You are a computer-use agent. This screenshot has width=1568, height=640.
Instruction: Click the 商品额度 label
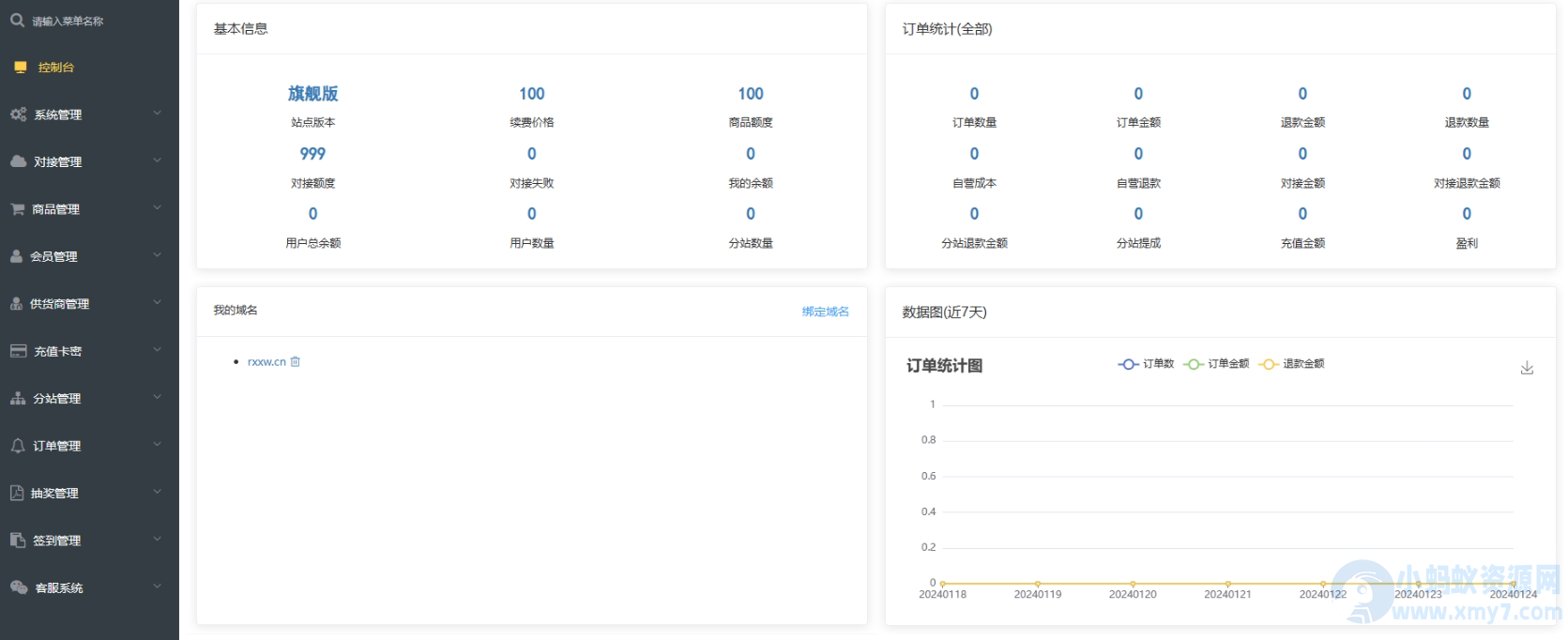point(751,123)
